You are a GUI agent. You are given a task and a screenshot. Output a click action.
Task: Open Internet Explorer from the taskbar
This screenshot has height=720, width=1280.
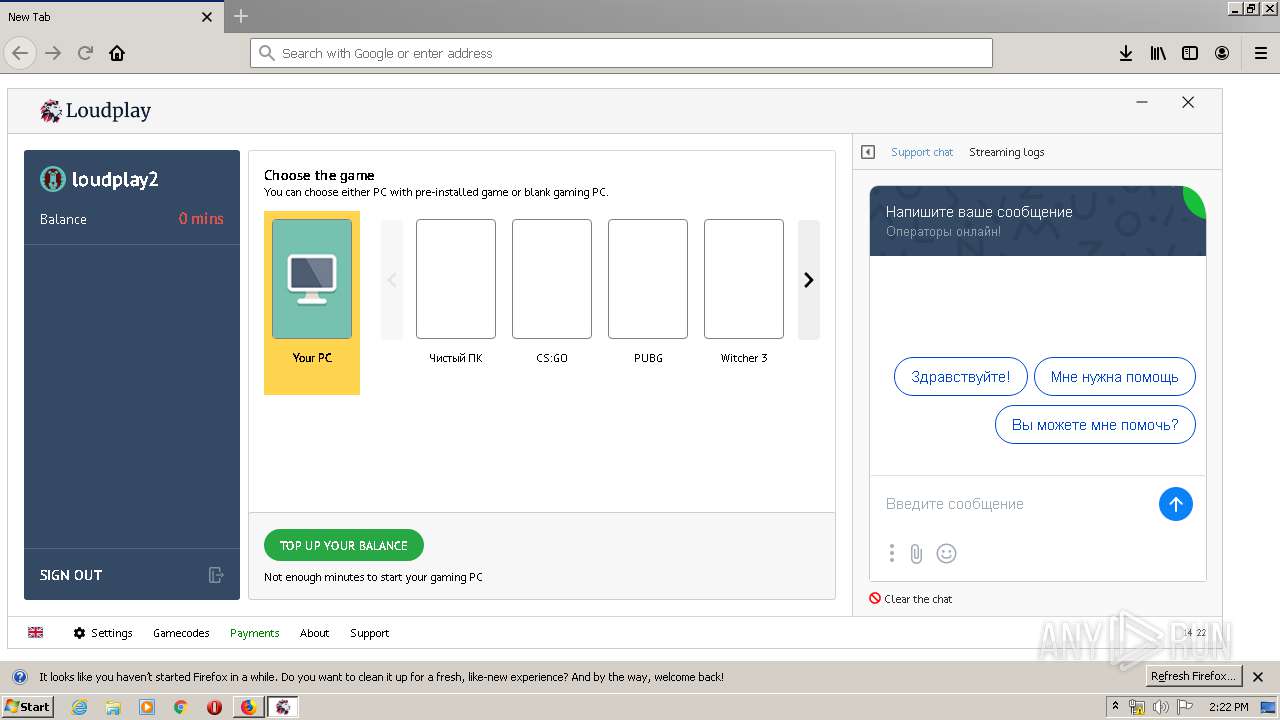(x=79, y=707)
